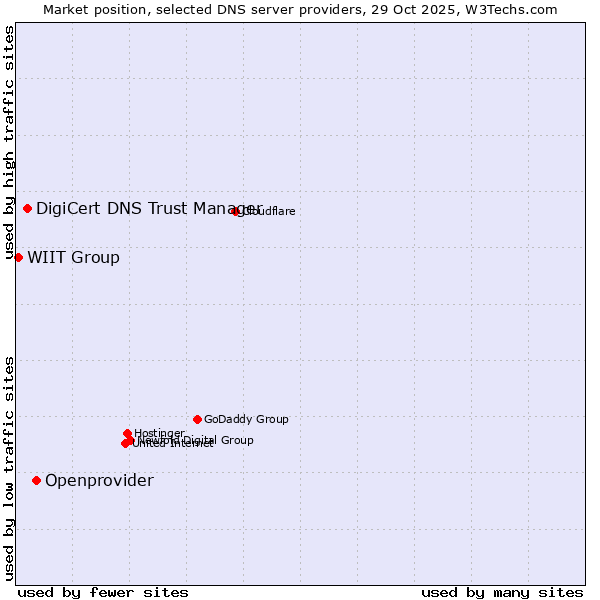Open the WIIT Group text label

pos(73,258)
